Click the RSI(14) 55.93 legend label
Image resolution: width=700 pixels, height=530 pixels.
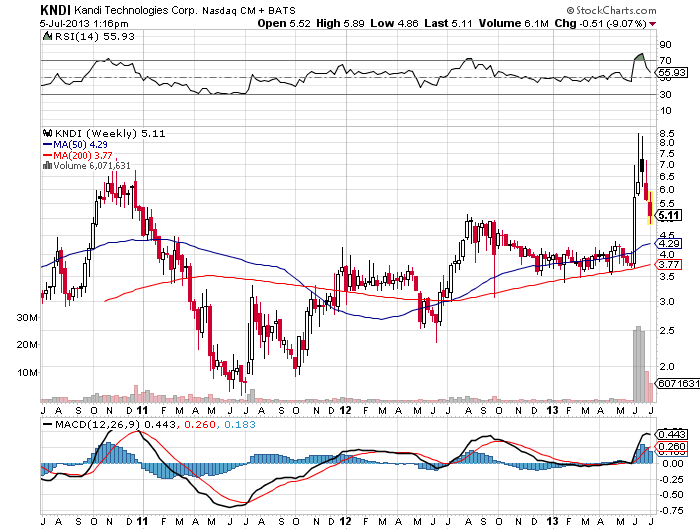pos(95,37)
